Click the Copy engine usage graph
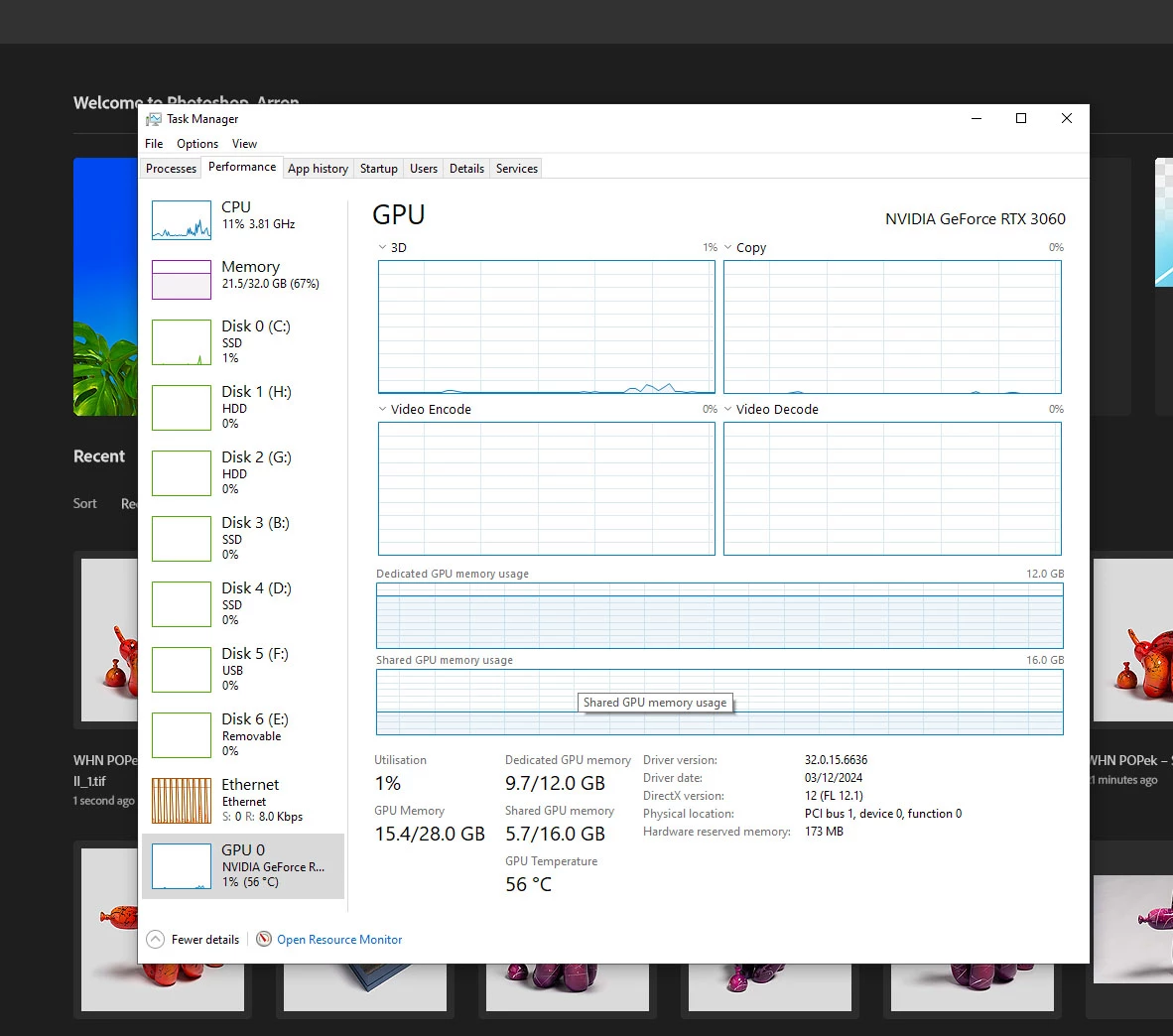This screenshot has height=1036, width=1173. [x=892, y=326]
